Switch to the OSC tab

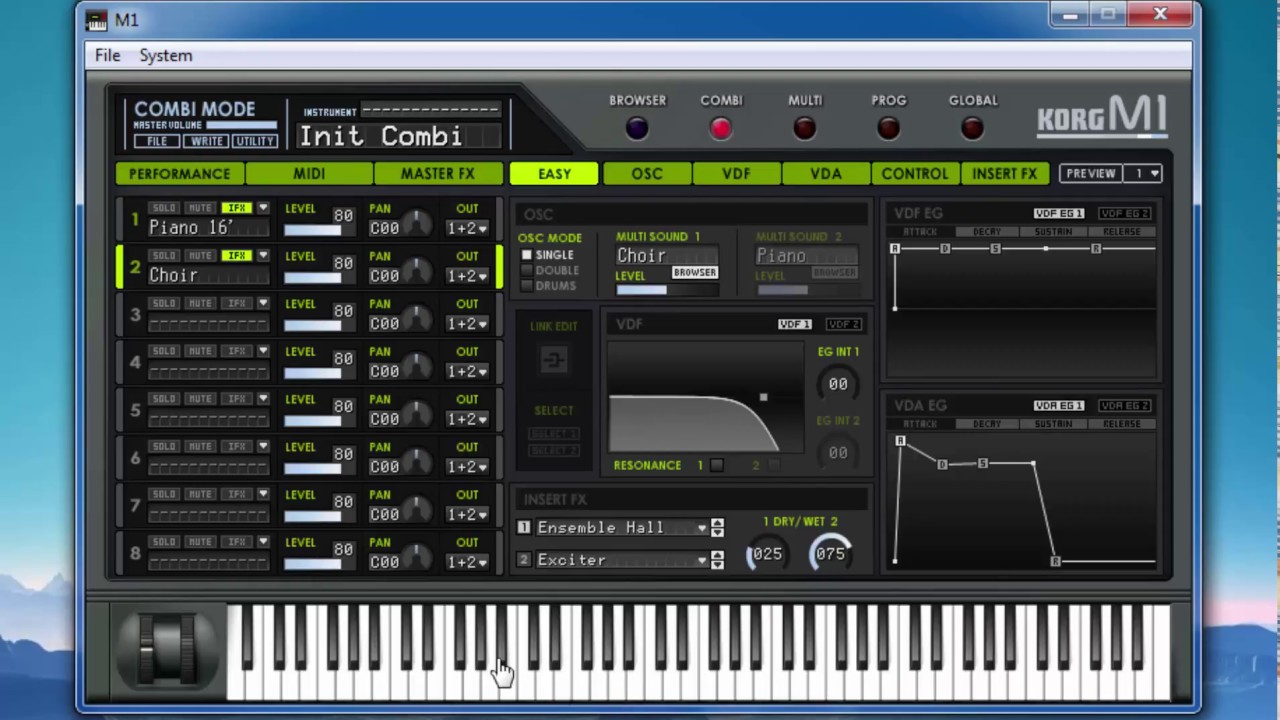(647, 173)
